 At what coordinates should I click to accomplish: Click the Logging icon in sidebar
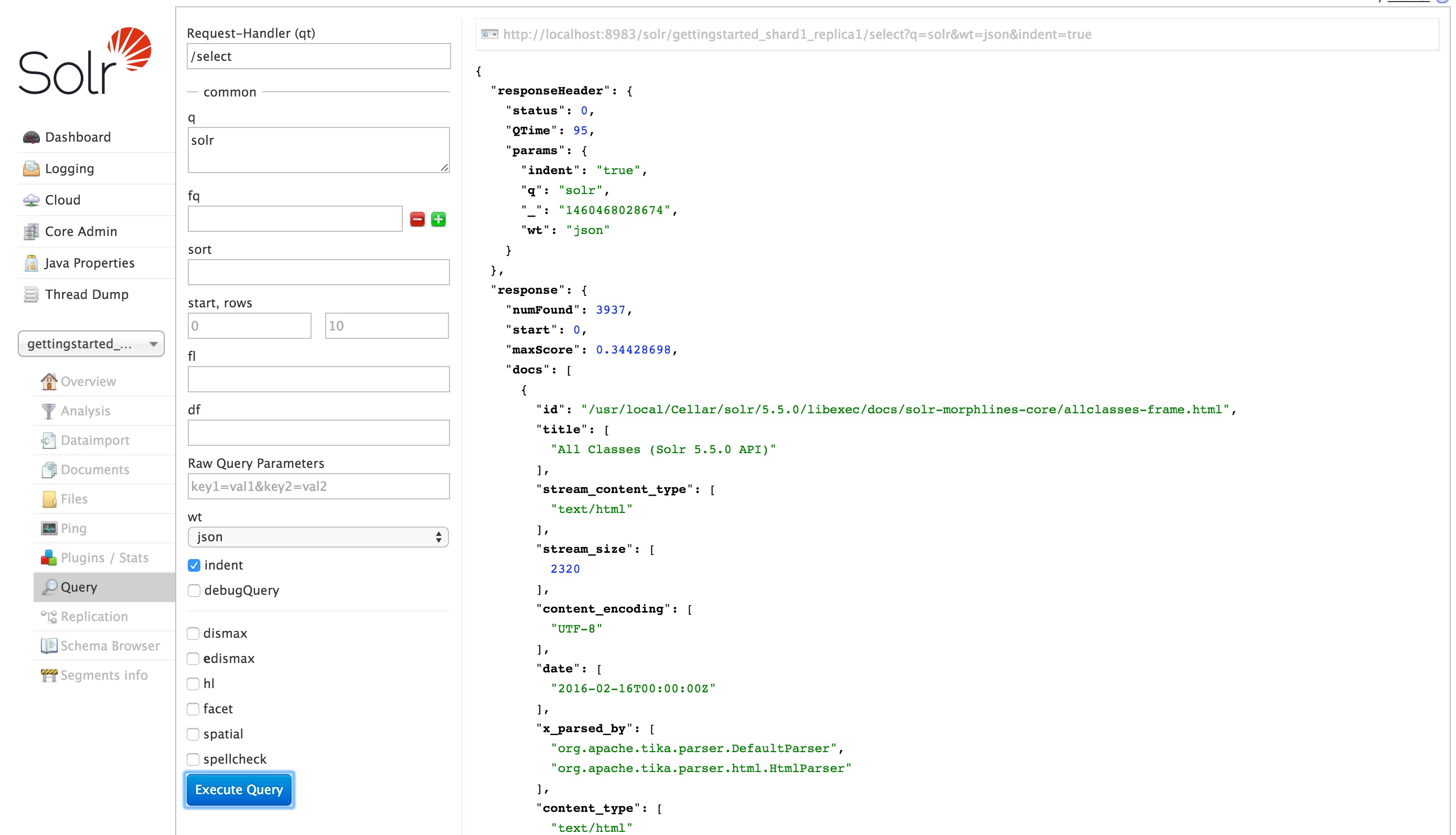click(x=31, y=168)
